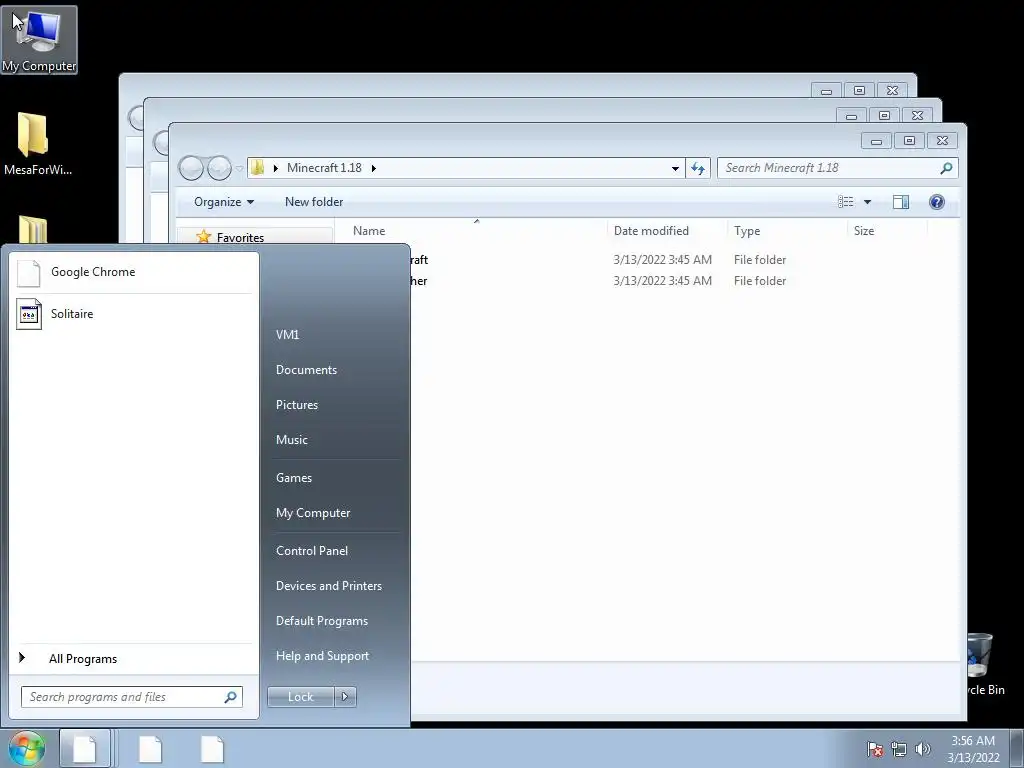Click the Minecraft 1.18 breadcrumb
The height and width of the screenshot is (768, 1024).
click(324, 168)
